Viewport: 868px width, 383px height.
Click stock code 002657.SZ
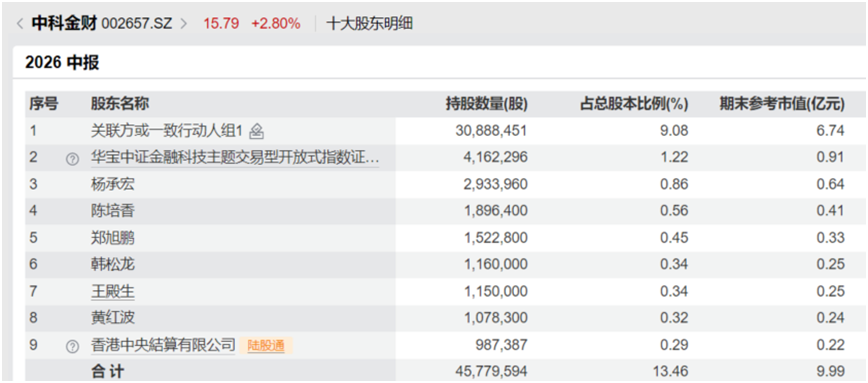(x=137, y=24)
